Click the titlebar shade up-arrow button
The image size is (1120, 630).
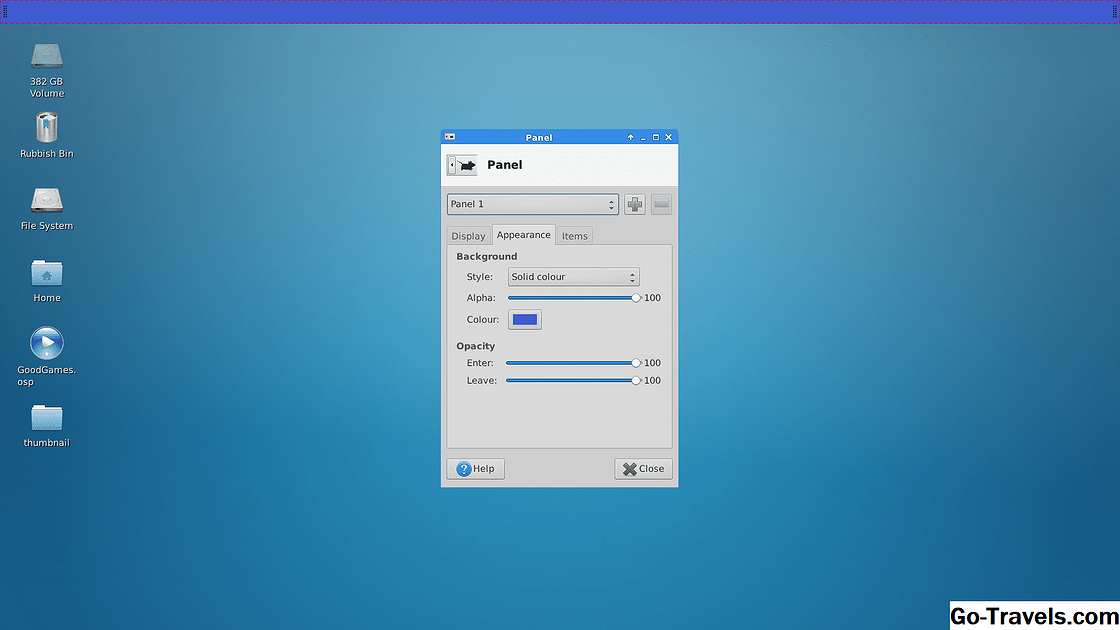click(x=631, y=137)
